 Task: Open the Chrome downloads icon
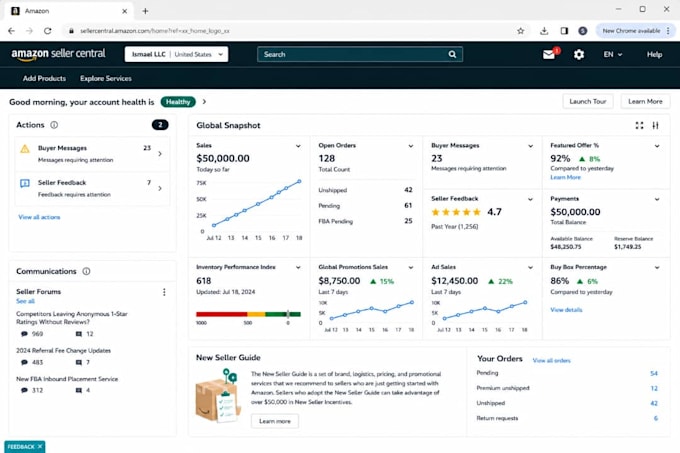click(544, 31)
